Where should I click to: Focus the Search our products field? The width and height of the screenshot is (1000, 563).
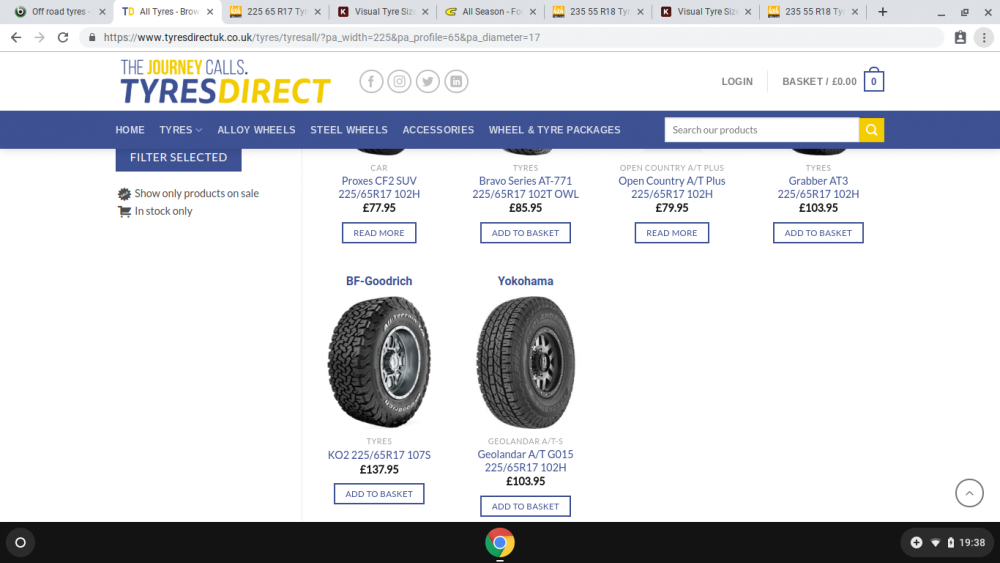pos(761,130)
